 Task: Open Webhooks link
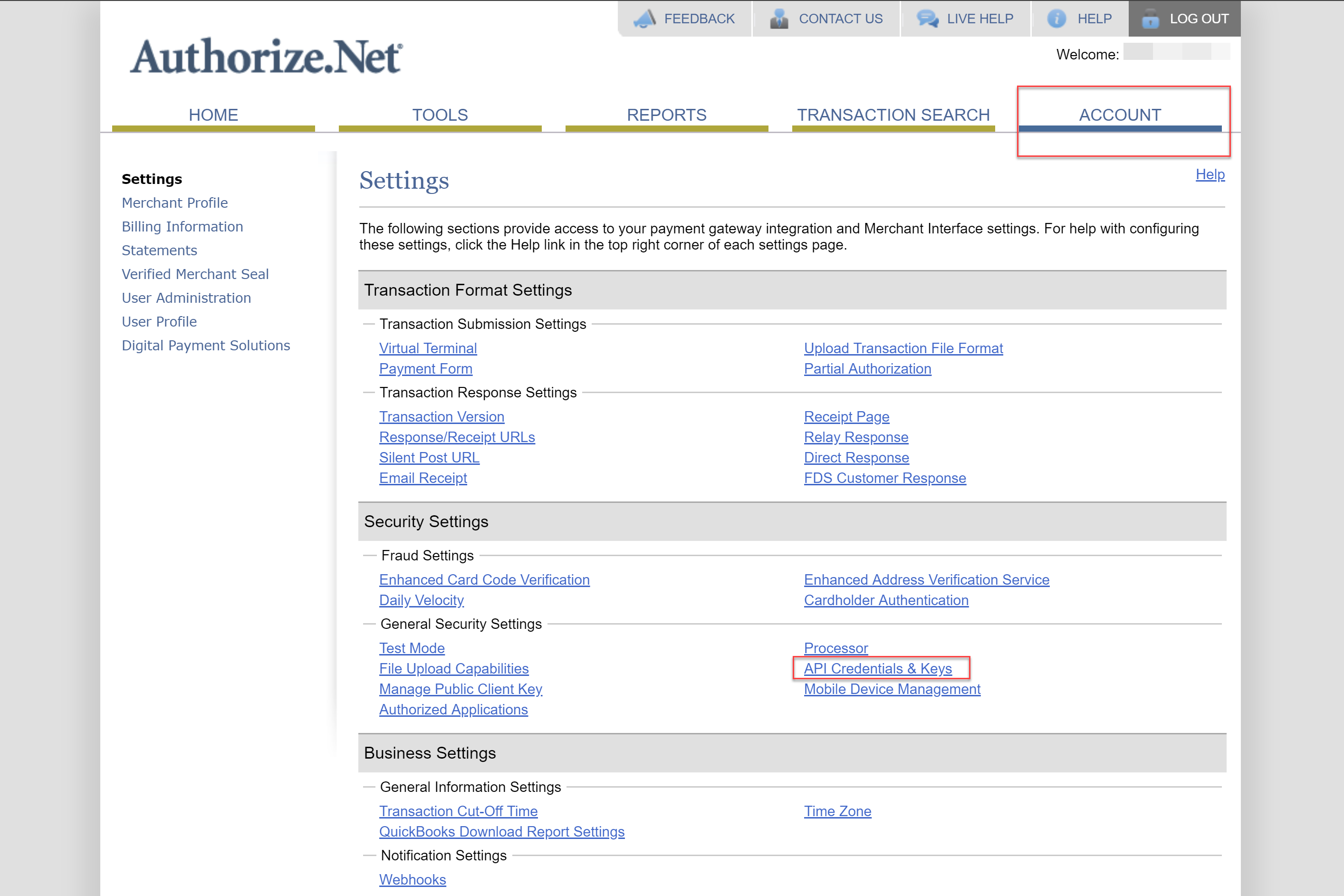tap(413, 880)
